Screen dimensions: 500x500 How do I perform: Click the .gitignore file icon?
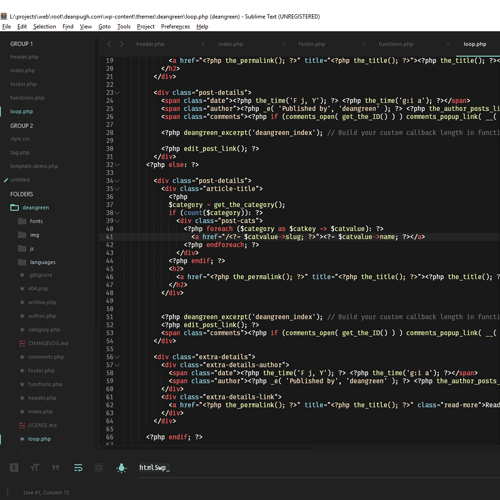pos(22,275)
